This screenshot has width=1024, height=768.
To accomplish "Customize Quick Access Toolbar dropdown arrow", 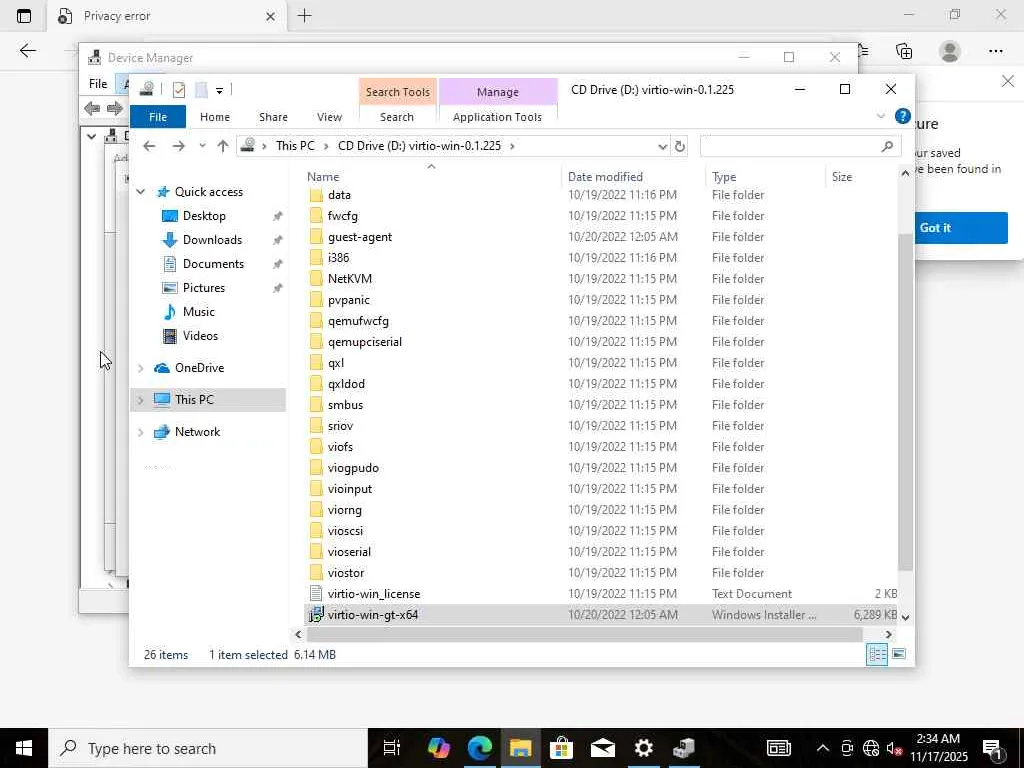I will (x=219, y=90).
